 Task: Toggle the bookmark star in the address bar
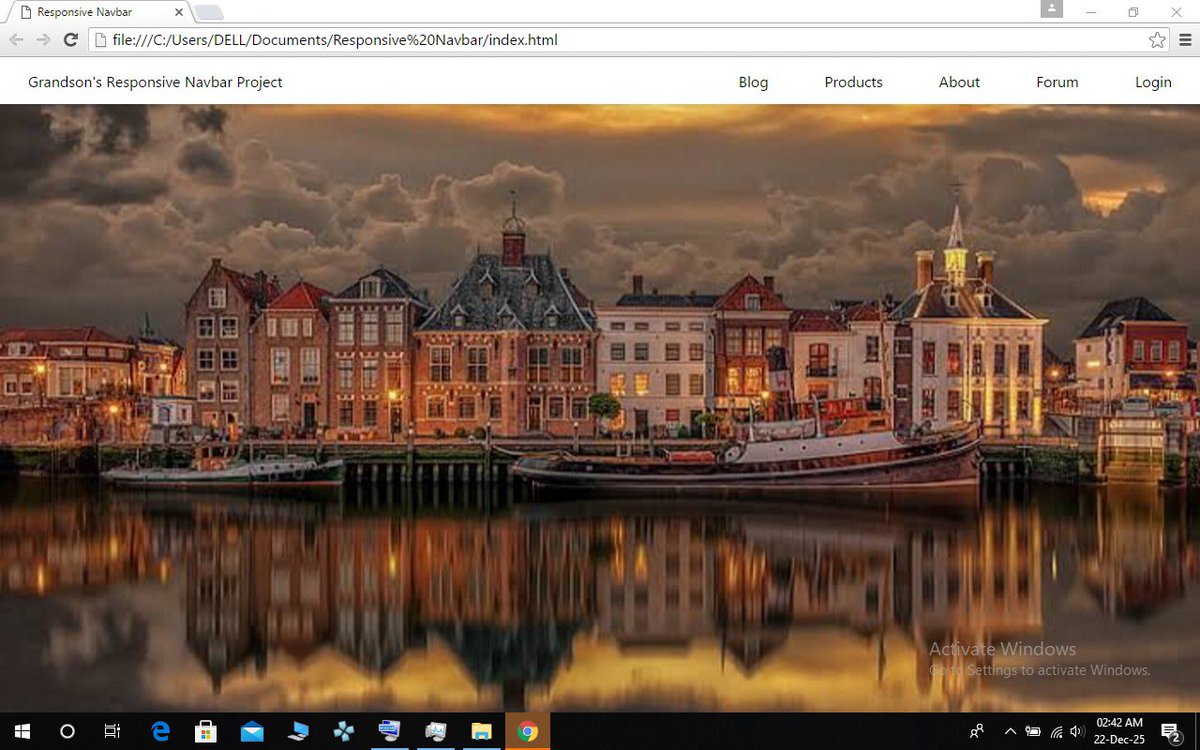coord(1157,40)
